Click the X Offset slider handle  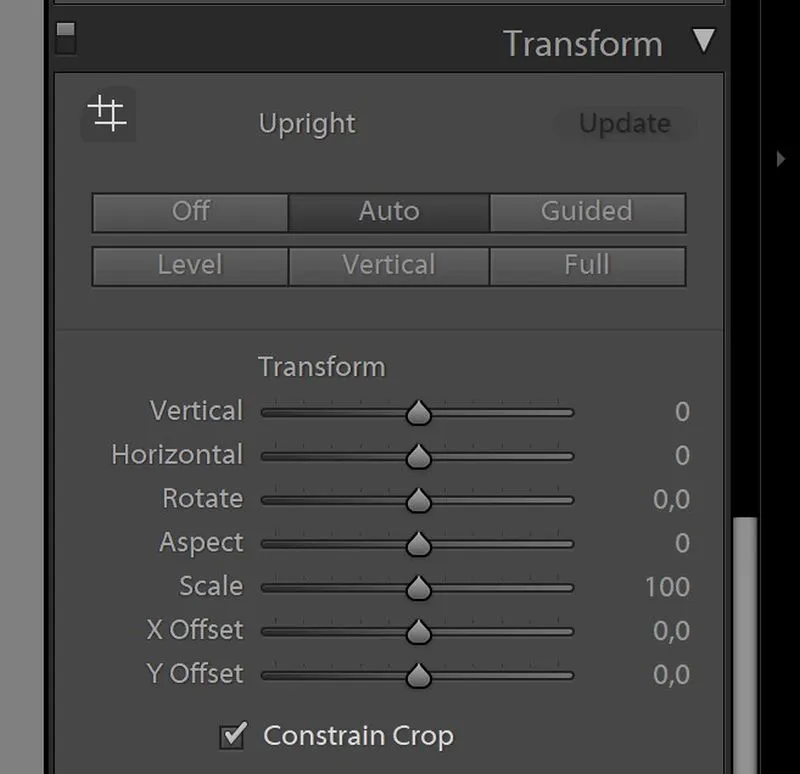(x=418, y=632)
